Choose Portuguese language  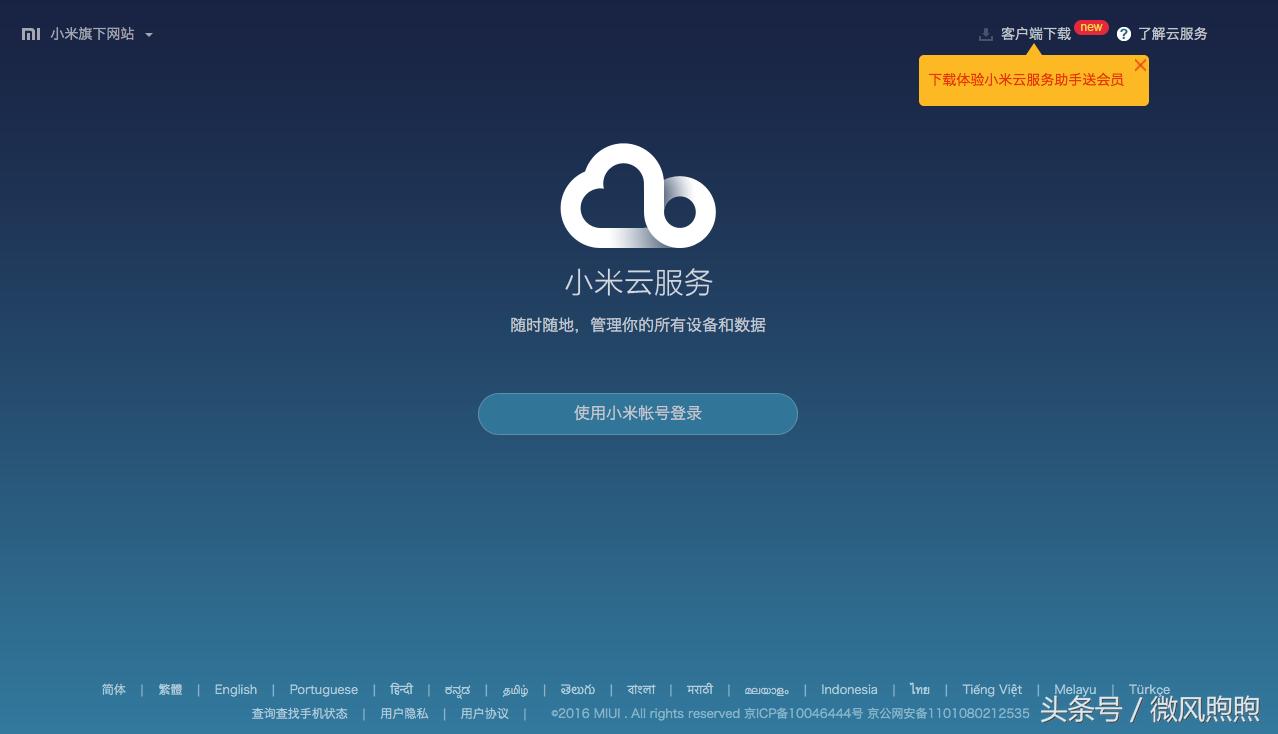pyautogui.click(x=323, y=689)
